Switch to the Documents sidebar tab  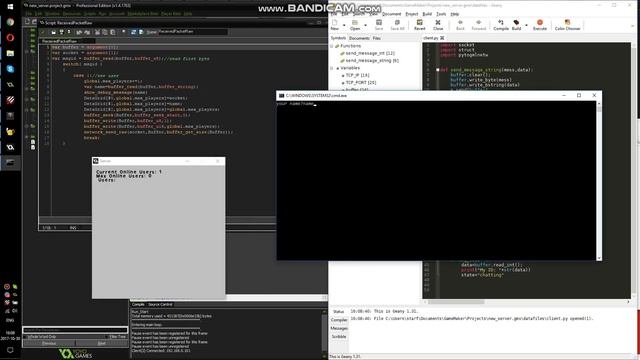tap(359, 38)
